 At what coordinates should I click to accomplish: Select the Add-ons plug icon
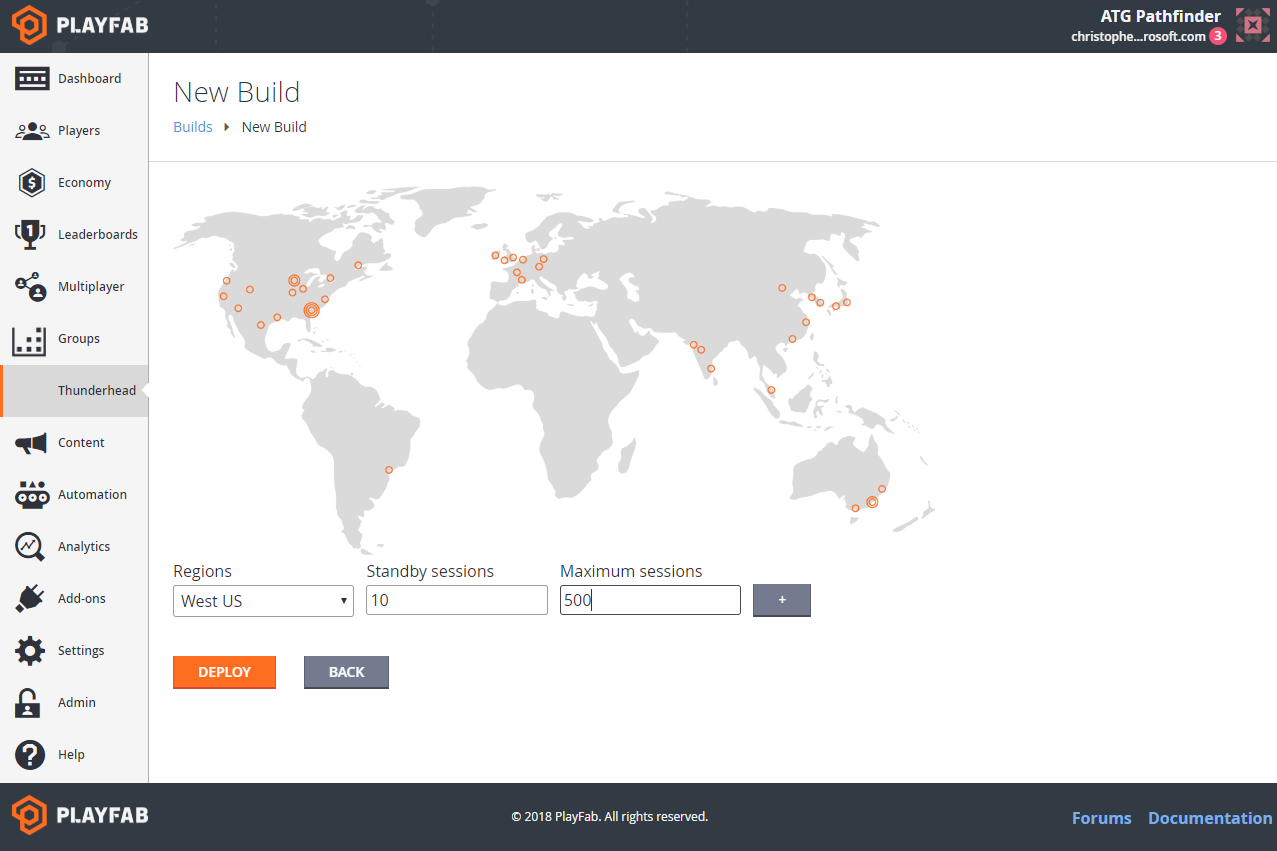tap(30, 599)
